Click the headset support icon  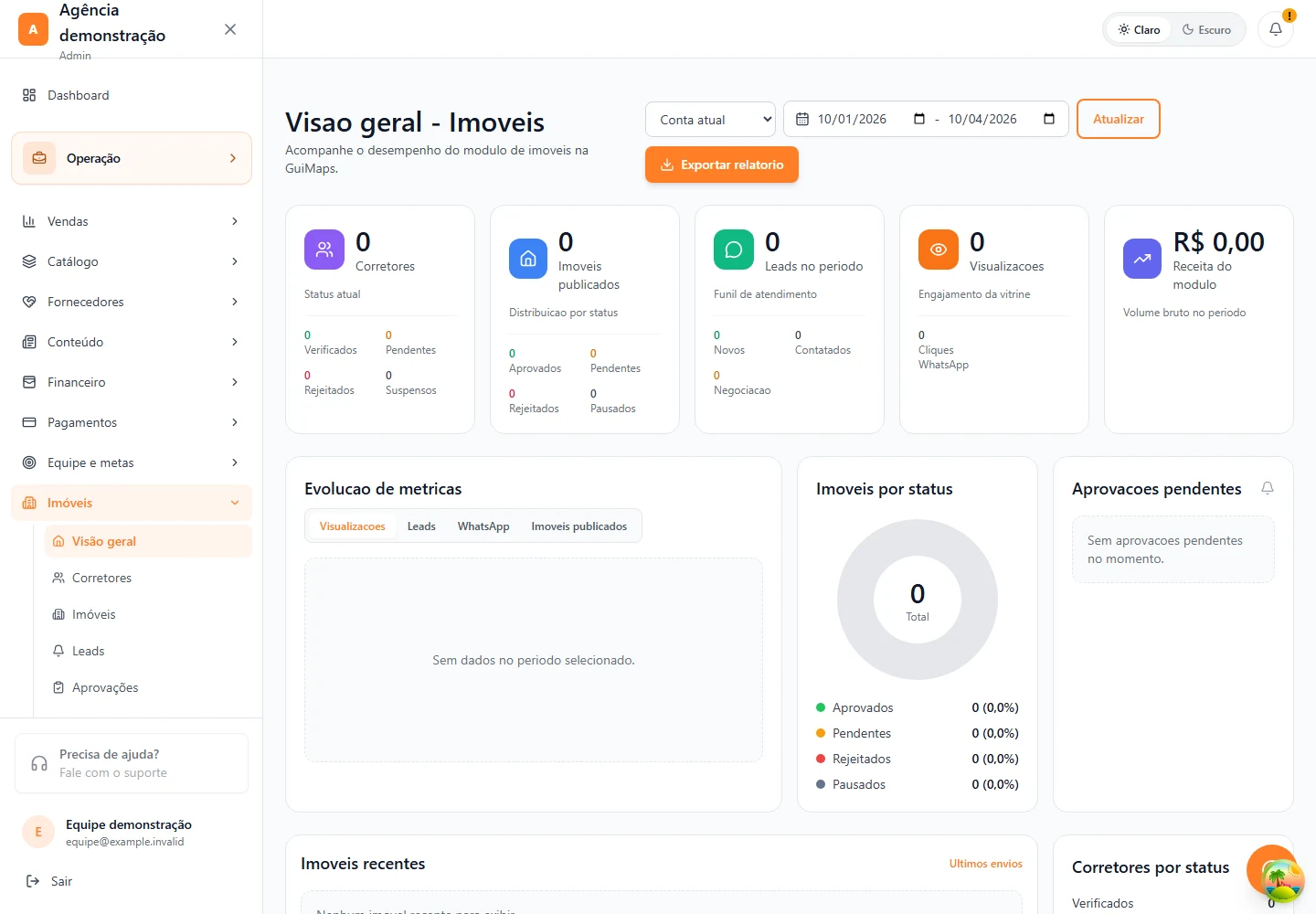click(x=39, y=763)
